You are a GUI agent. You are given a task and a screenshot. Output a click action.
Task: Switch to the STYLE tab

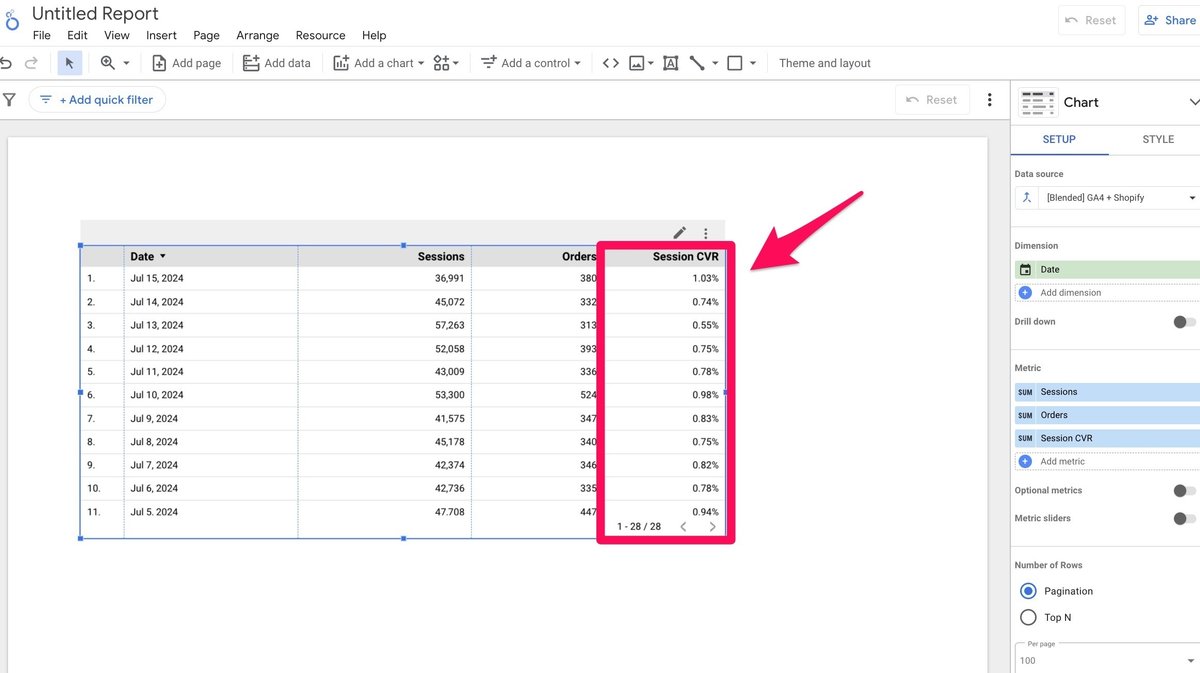pos(1158,139)
